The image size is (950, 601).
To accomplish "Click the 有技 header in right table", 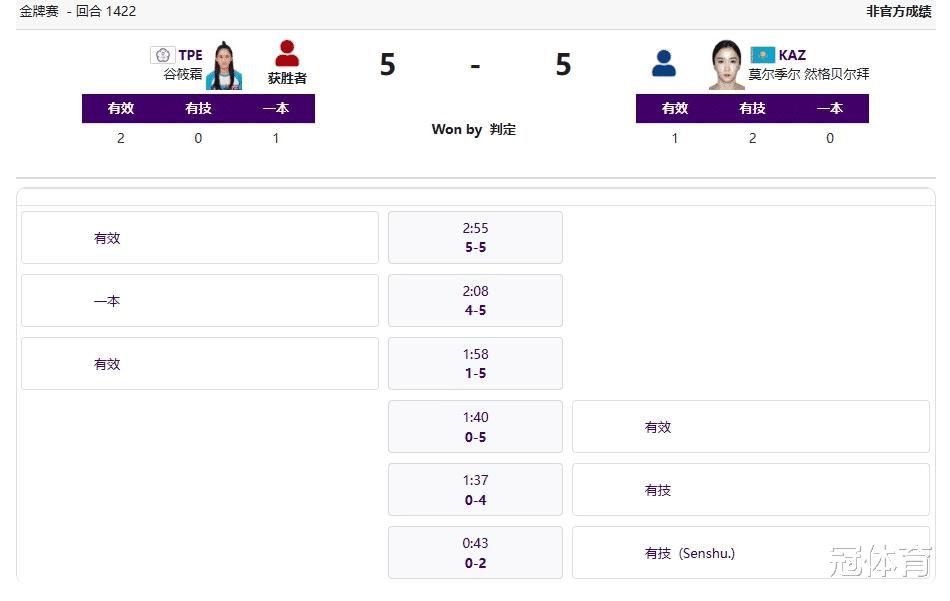I will tap(752, 108).
